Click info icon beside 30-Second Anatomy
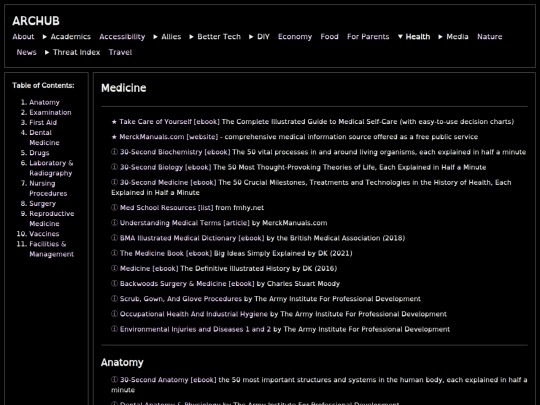This screenshot has width=540, height=405. pos(114,379)
